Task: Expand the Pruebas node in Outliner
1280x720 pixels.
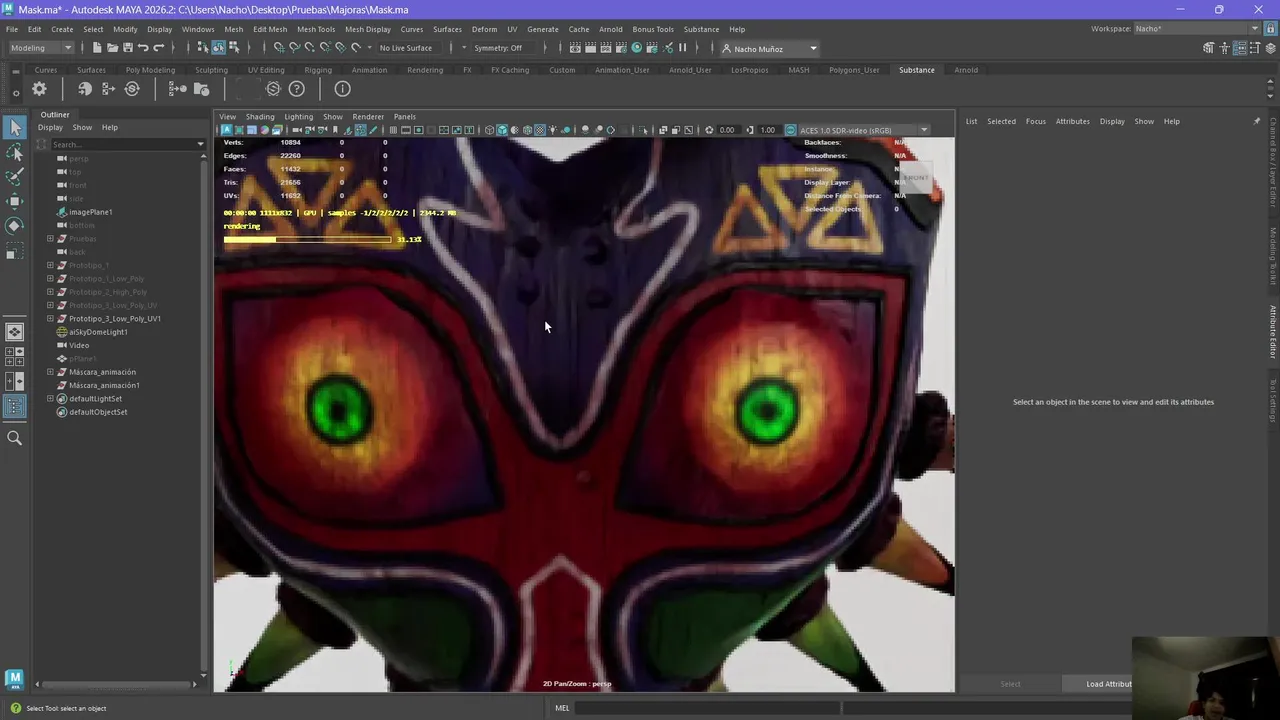Action: click(50, 239)
